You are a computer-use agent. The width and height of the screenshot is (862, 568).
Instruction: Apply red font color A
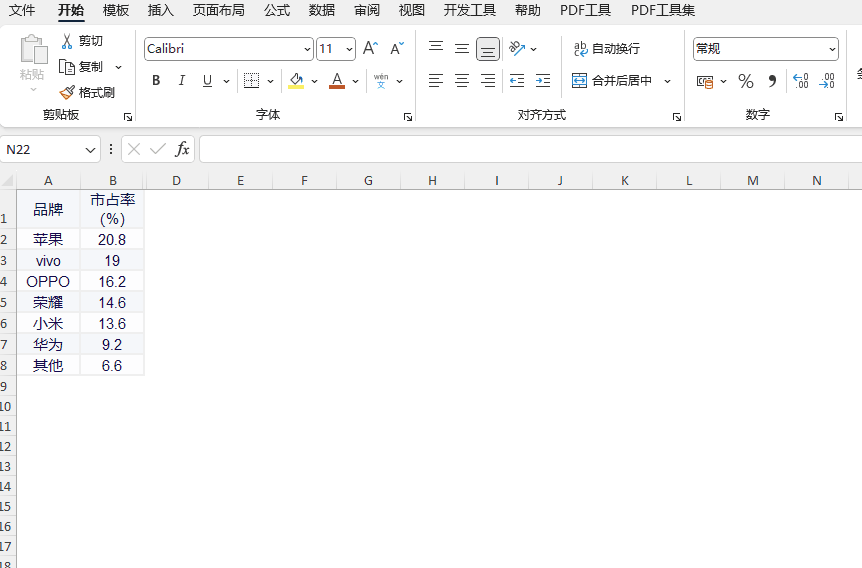click(337, 81)
